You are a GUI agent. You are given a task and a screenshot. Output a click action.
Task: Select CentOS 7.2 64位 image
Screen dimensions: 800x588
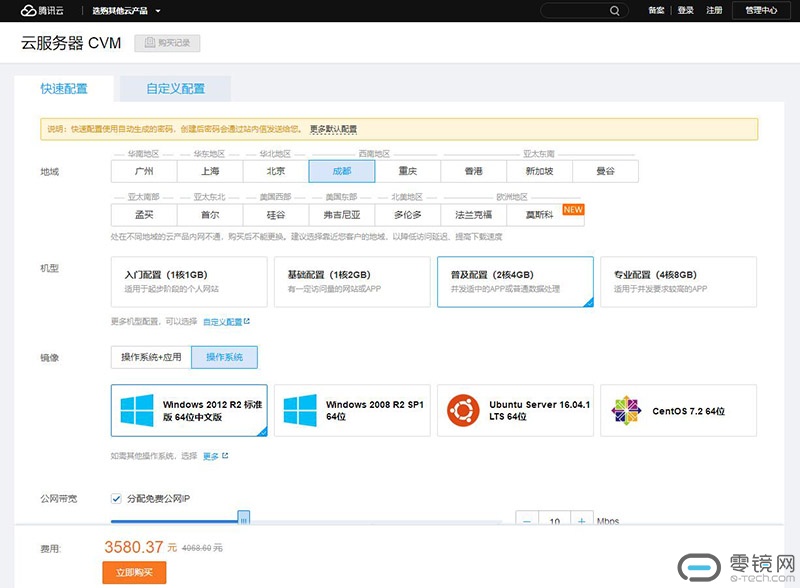click(x=679, y=410)
